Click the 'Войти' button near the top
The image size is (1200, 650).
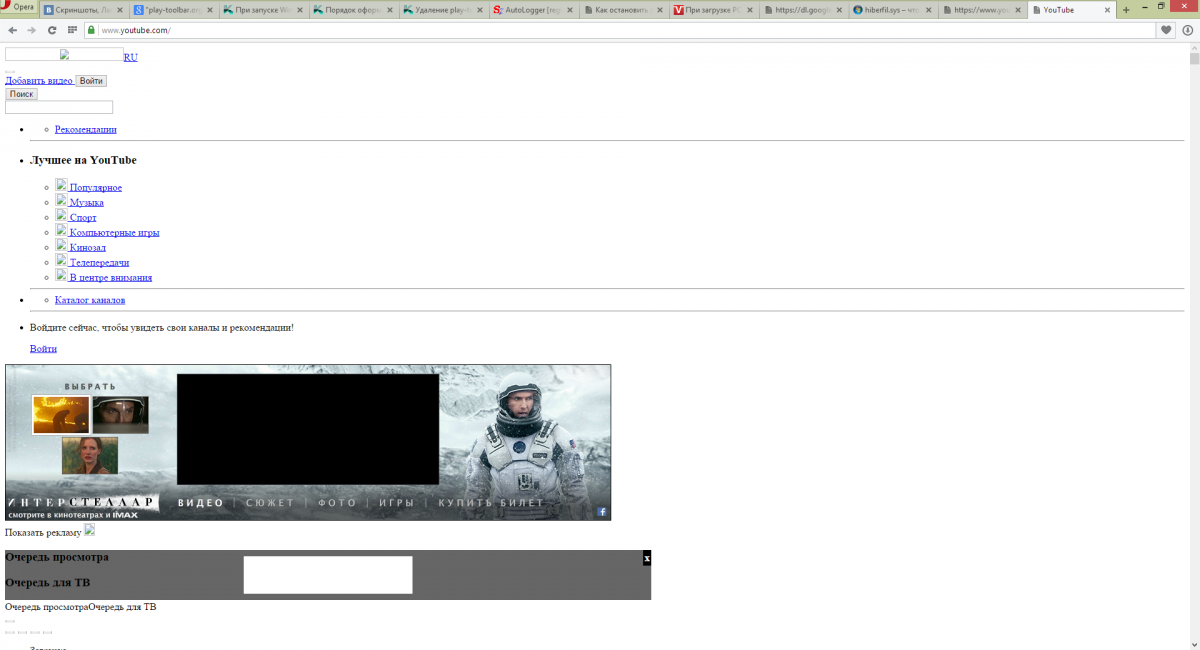91,81
